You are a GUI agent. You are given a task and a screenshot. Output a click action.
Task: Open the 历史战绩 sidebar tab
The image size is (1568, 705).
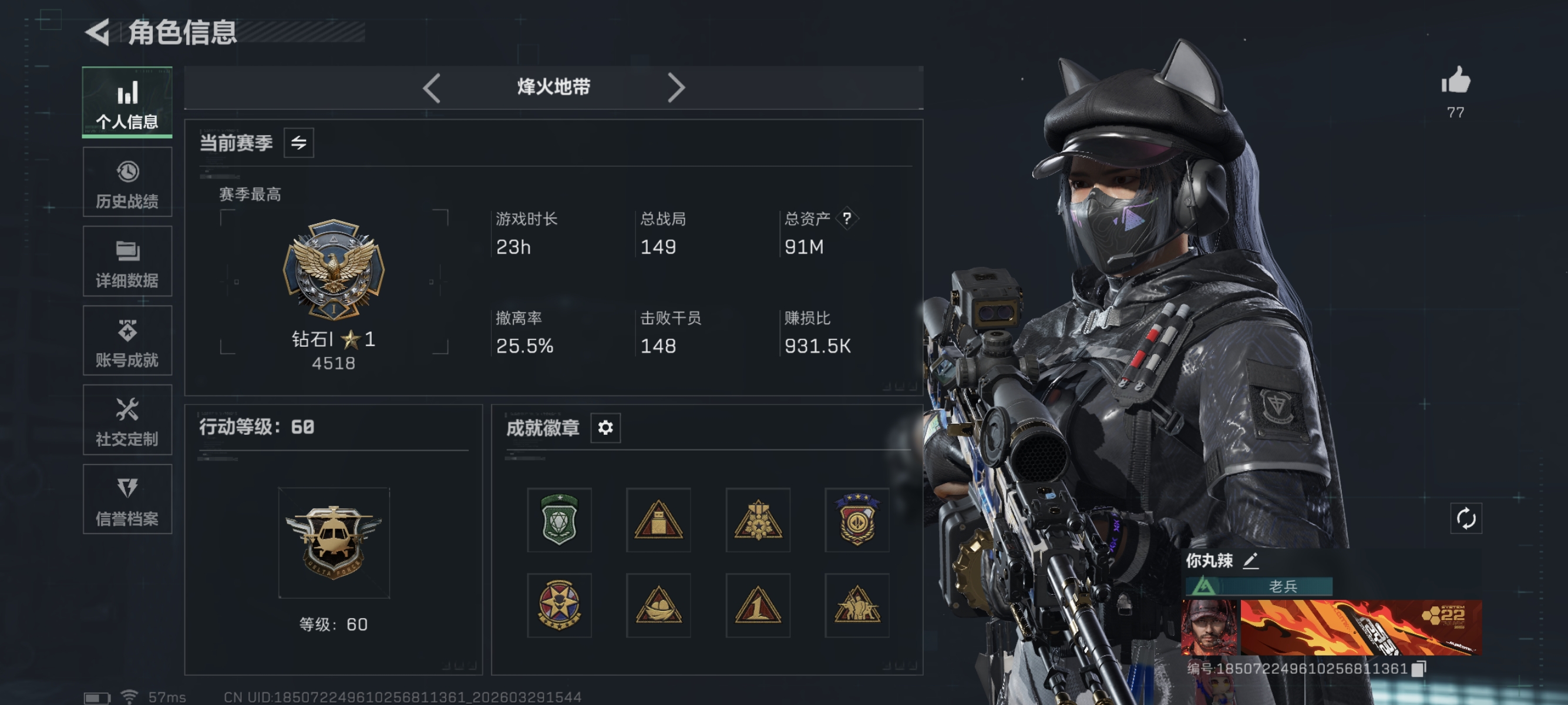(x=127, y=182)
